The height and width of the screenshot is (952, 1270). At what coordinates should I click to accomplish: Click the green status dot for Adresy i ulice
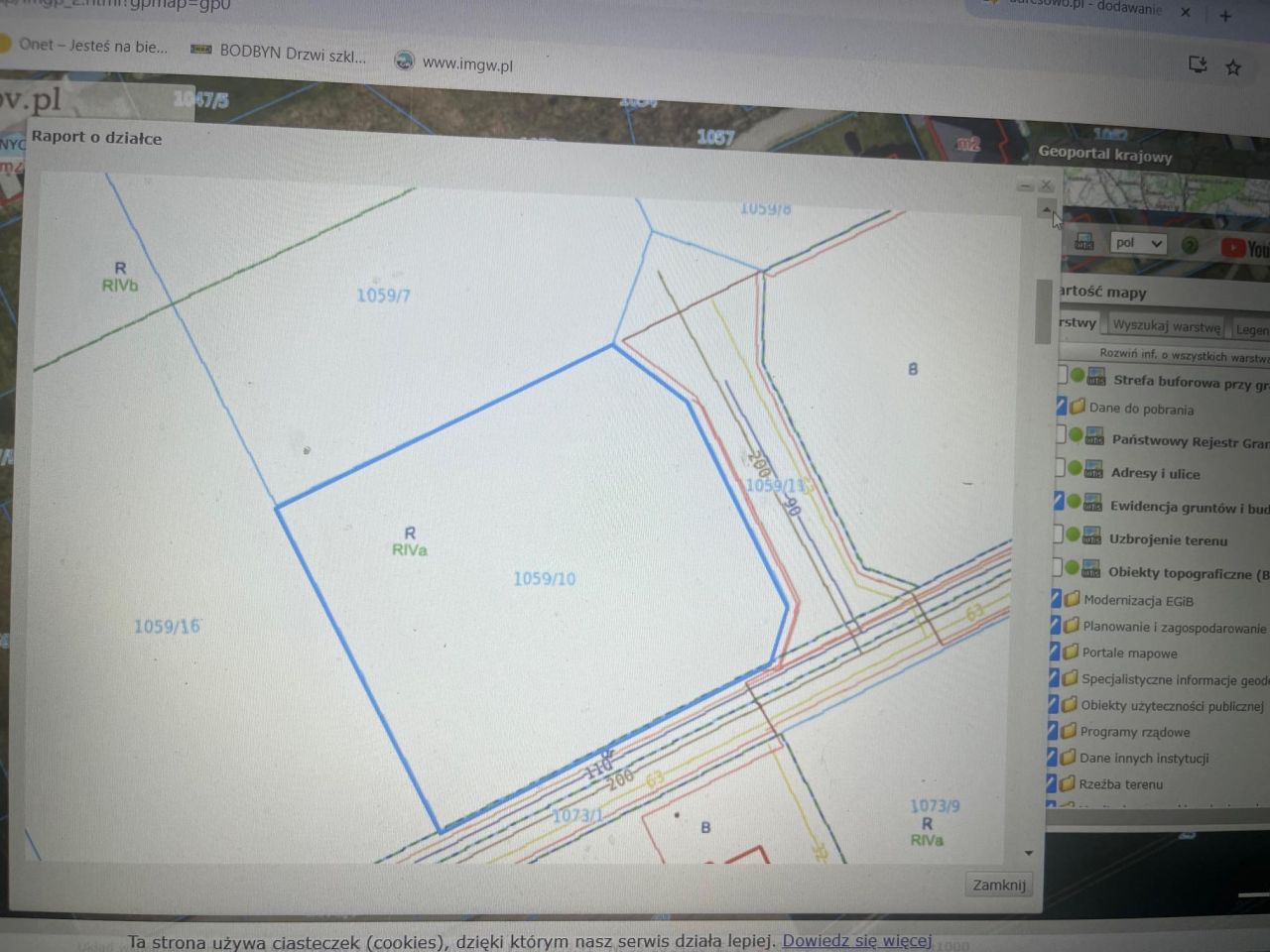(1075, 467)
